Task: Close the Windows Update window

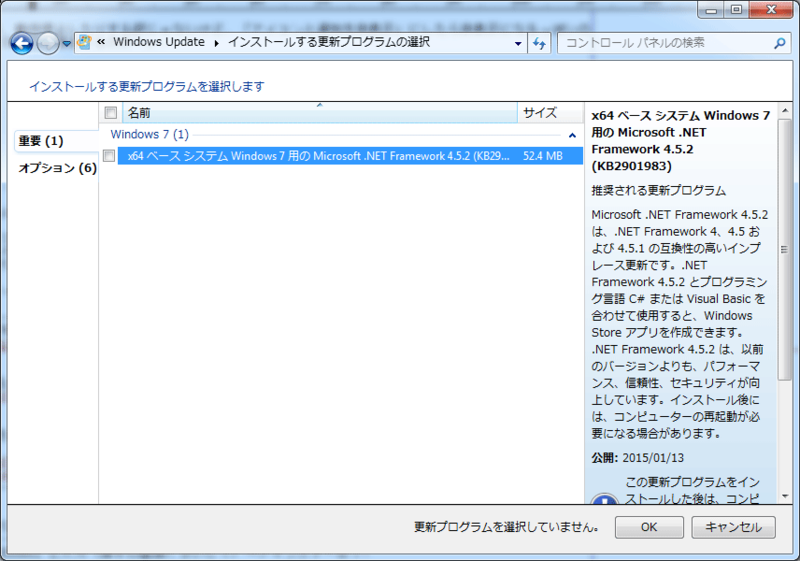Action: click(x=771, y=10)
